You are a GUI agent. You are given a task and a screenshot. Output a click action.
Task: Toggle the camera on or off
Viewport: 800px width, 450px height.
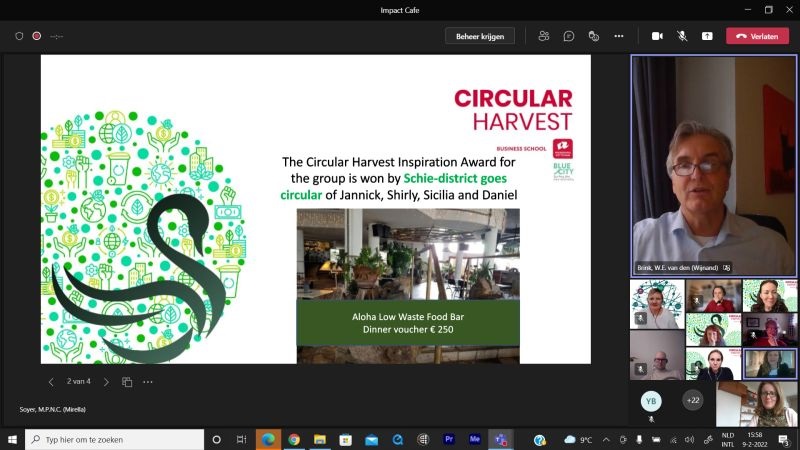pos(657,36)
